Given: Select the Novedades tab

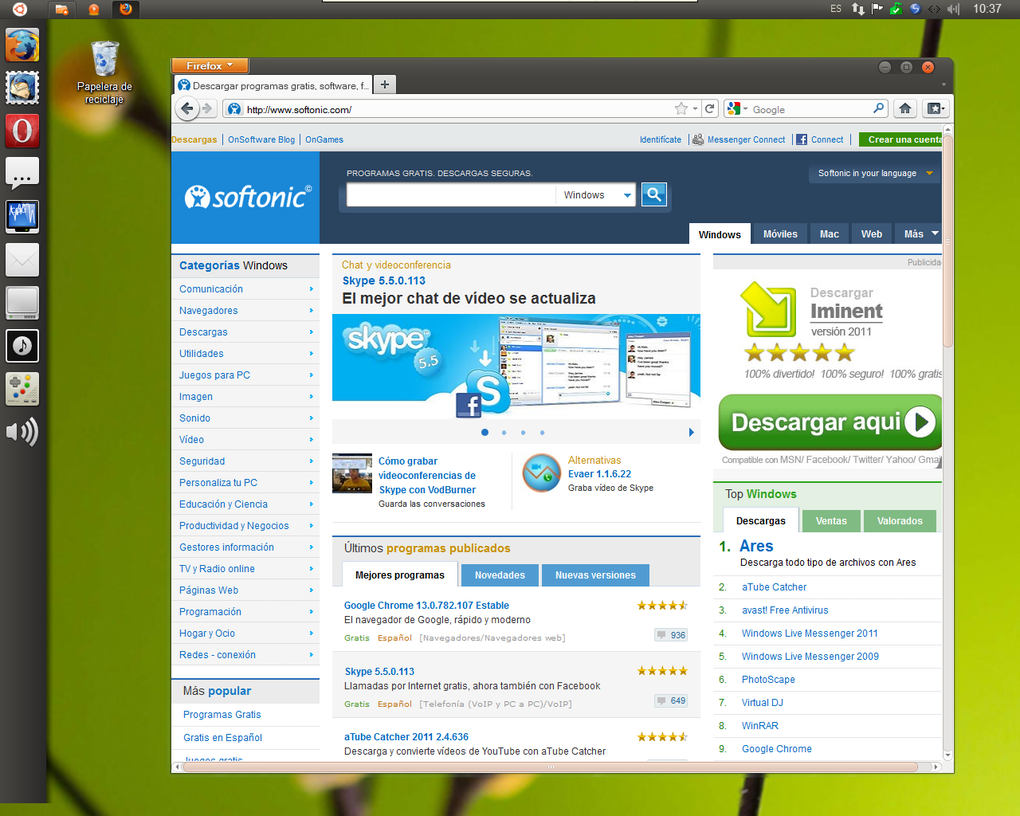Looking at the screenshot, I should (500, 575).
